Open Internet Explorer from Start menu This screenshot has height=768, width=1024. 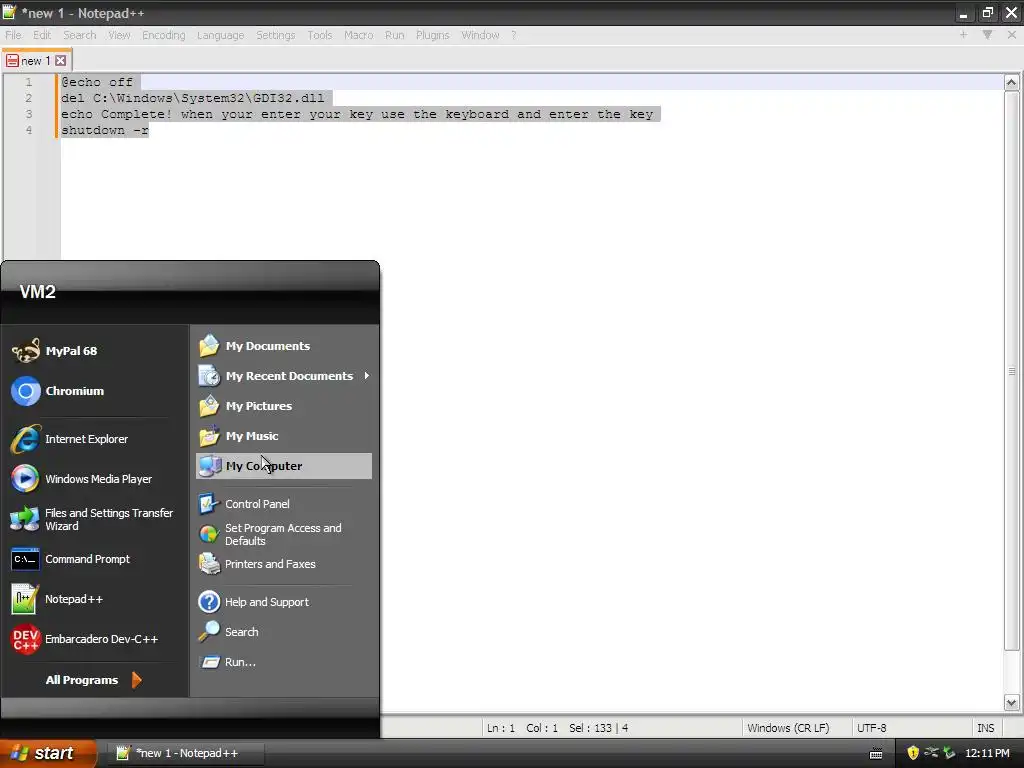pos(69,439)
